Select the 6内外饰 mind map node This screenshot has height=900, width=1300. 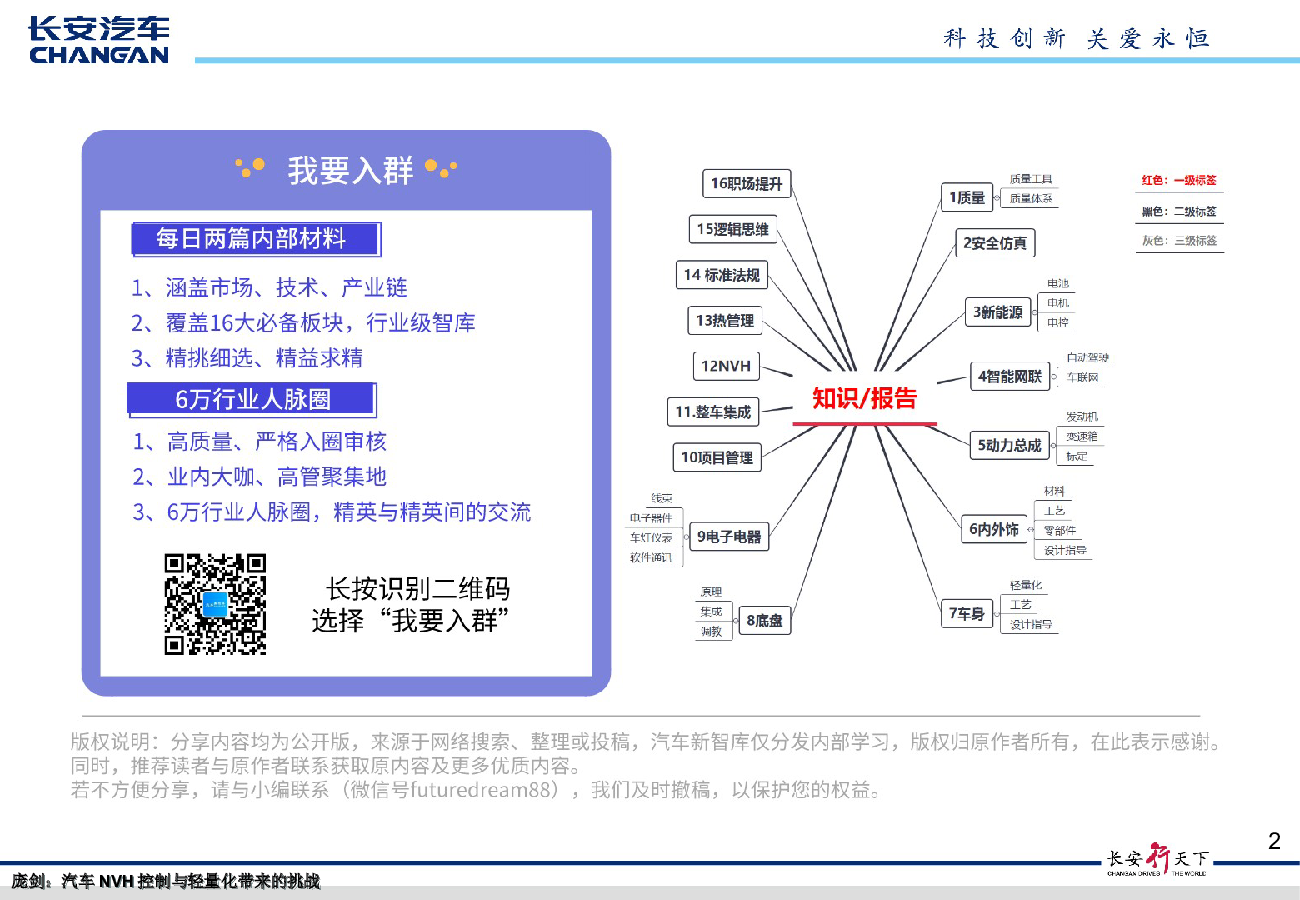[x=993, y=530]
